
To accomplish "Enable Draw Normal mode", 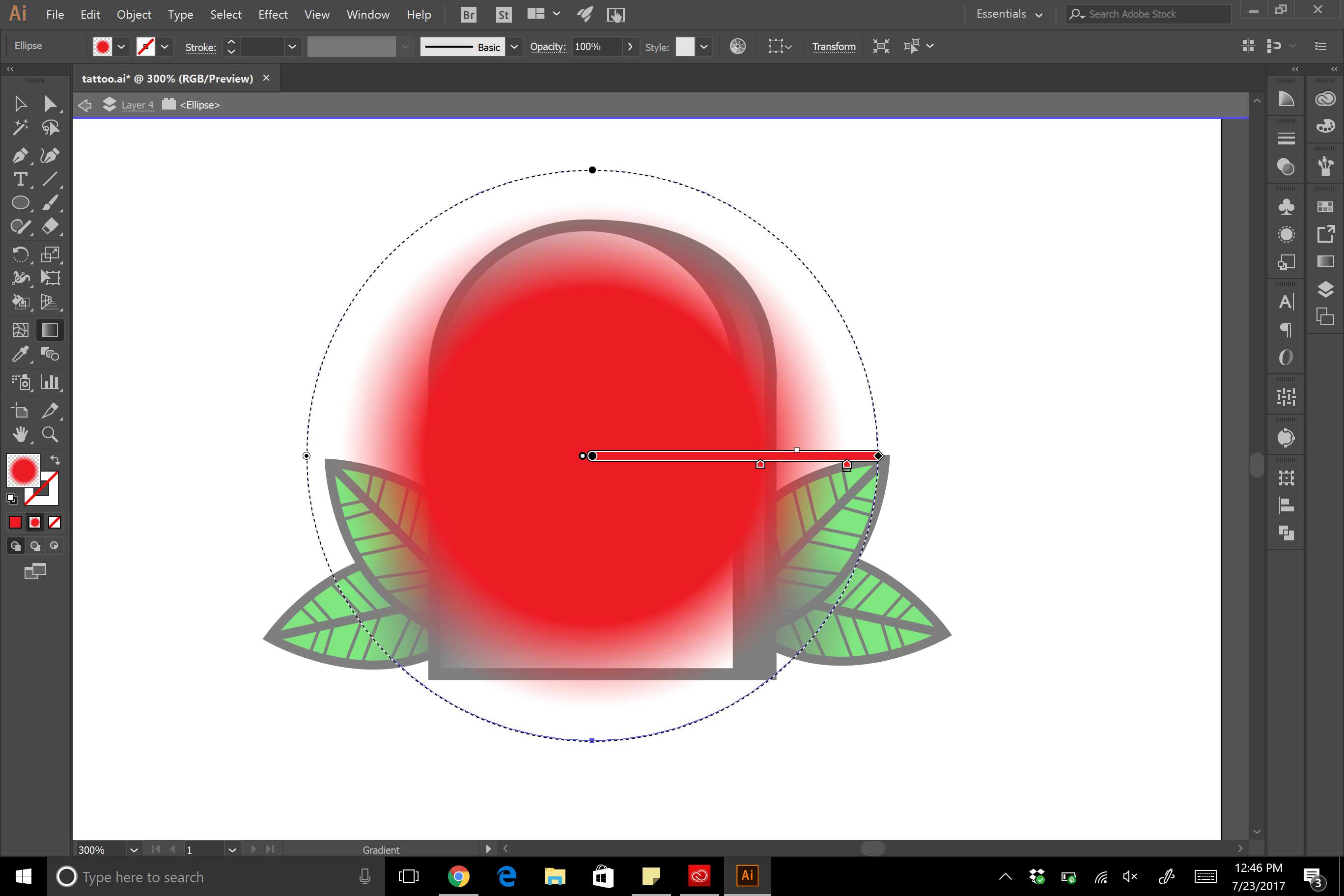I will 15,546.
